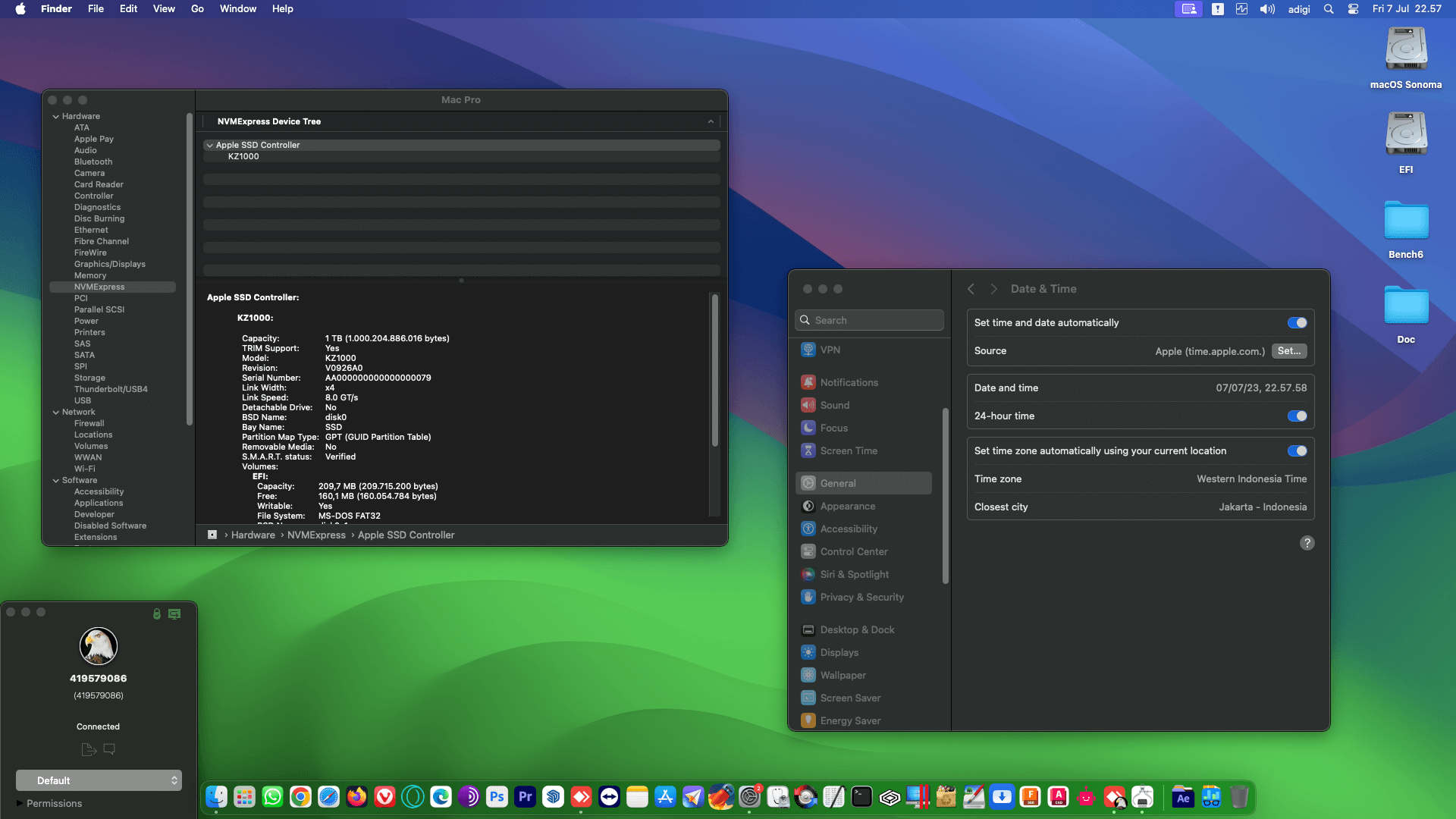Select Graphics/Displays in System Information sidebar
Screen dimensions: 1456x819
coord(110,265)
